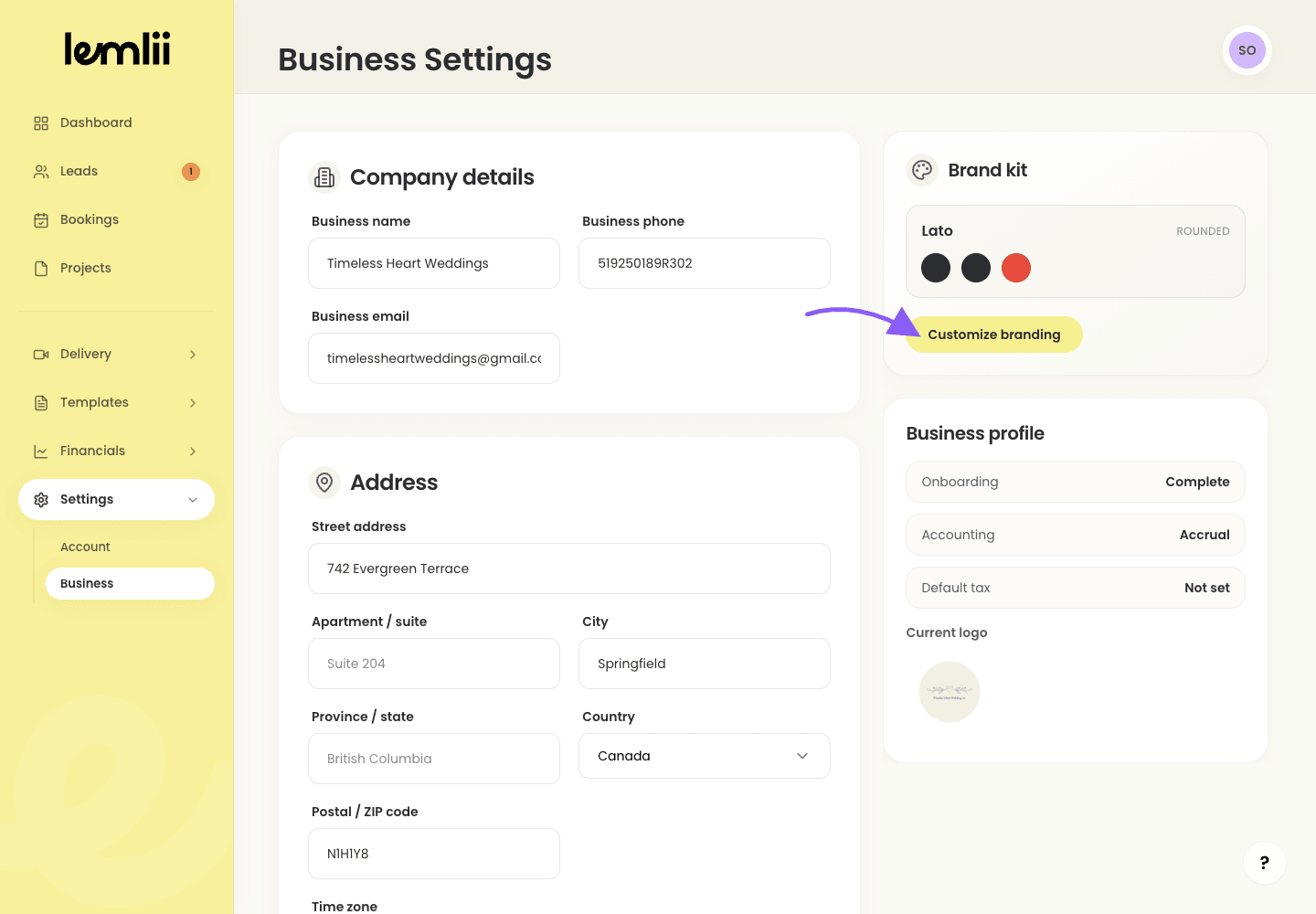Open the Country dropdown
The height and width of the screenshot is (914, 1316).
pyautogui.click(x=705, y=756)
